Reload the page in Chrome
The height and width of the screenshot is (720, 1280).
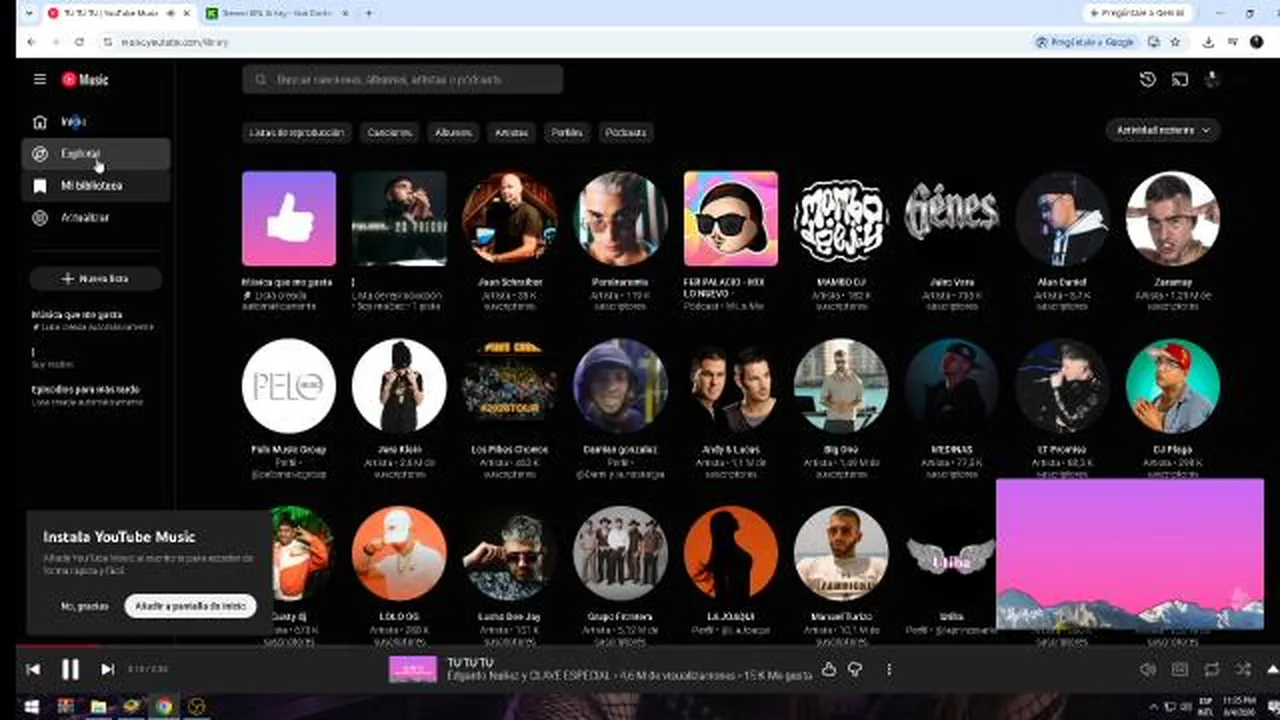point(80,42)
